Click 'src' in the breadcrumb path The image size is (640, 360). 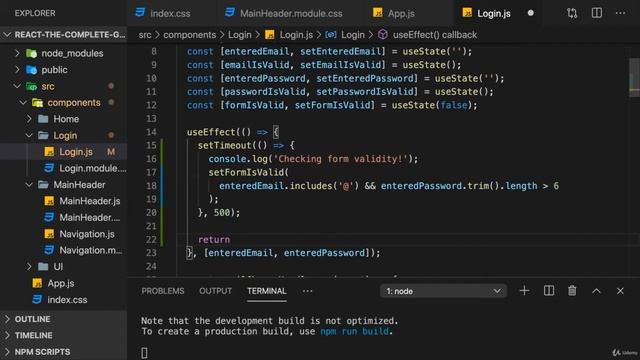(x=145, y=35)
